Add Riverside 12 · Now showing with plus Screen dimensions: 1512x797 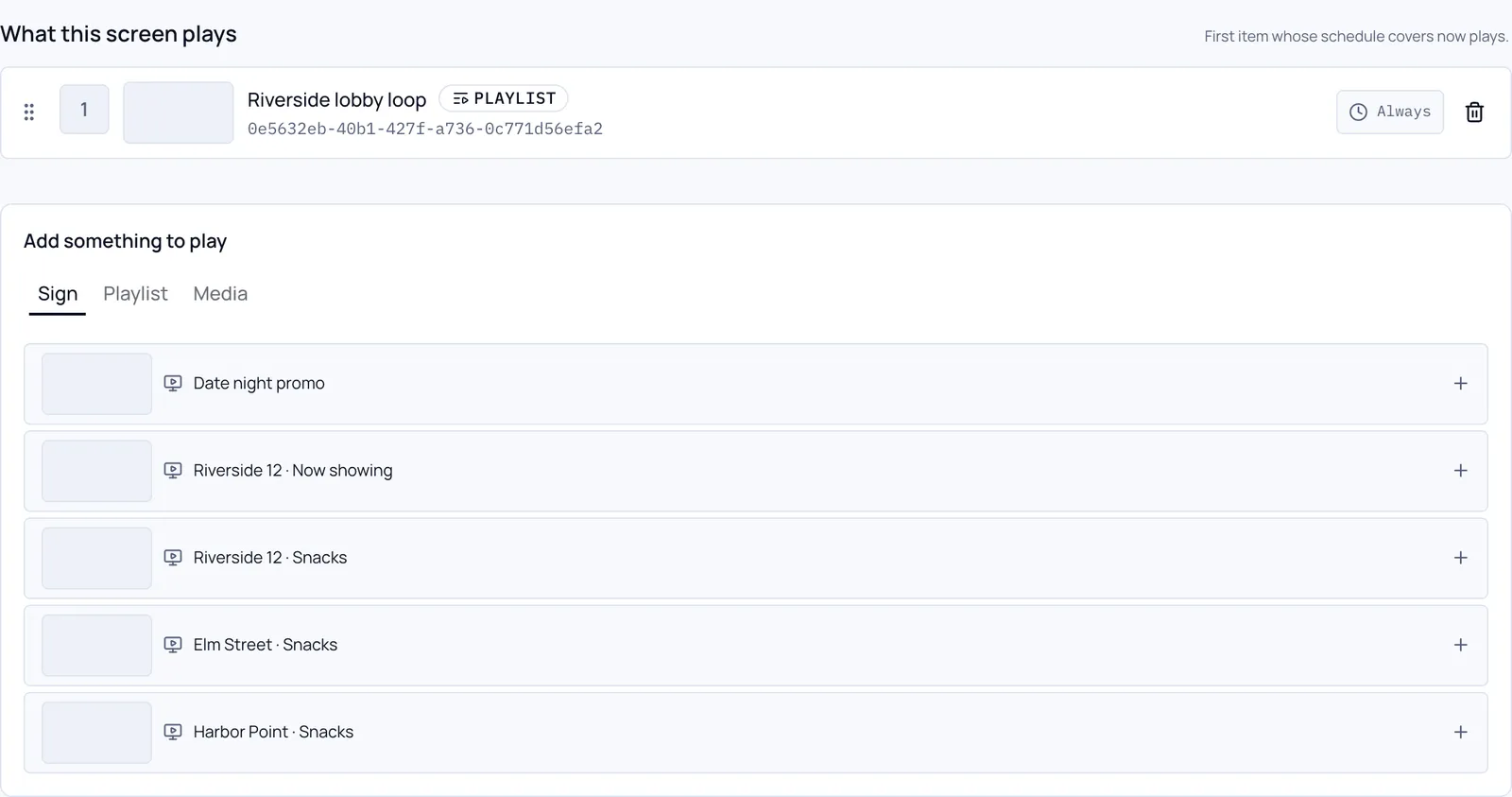(x=1461, y=471)
